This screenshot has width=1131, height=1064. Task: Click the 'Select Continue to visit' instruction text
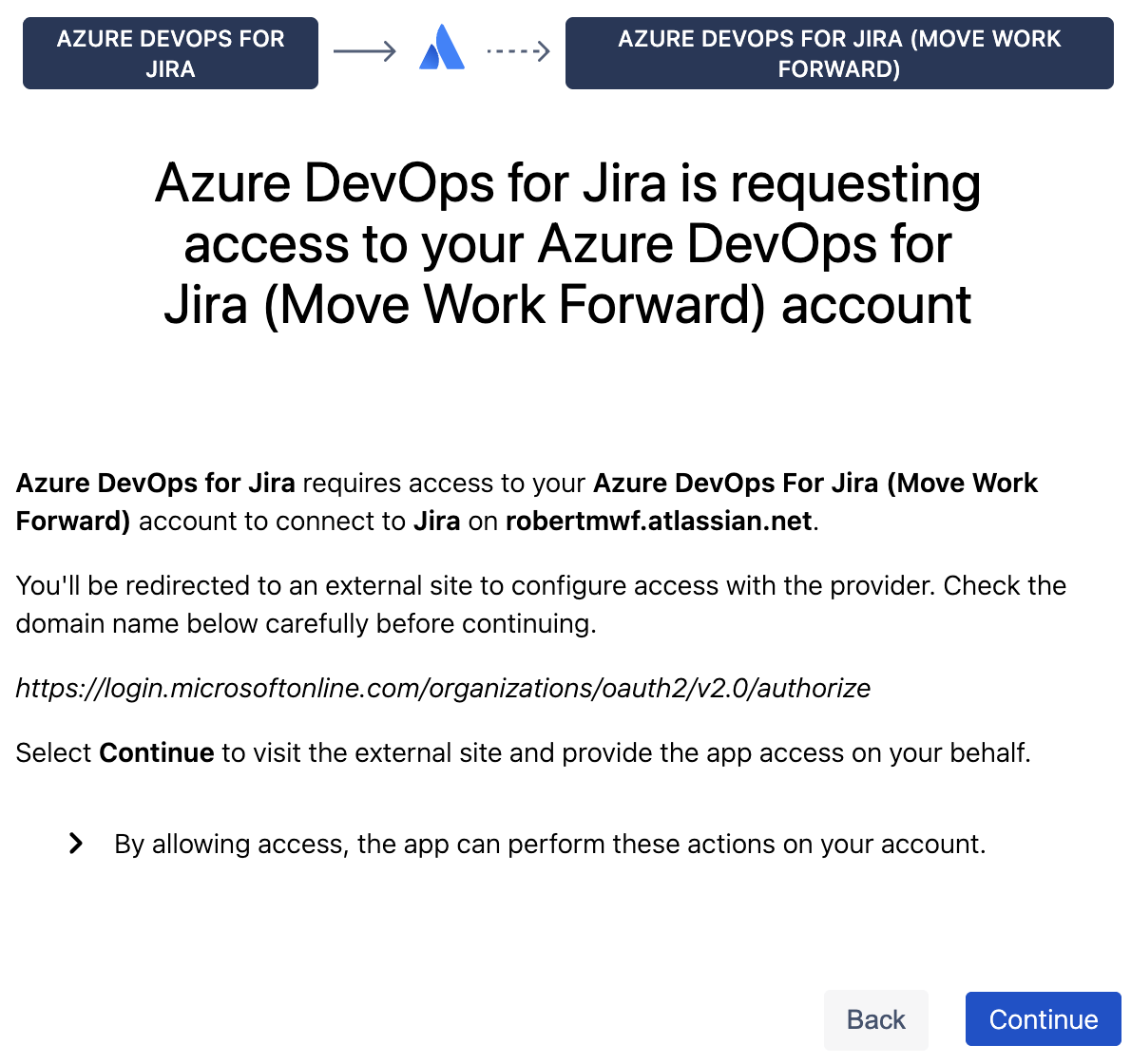pyautogui.click(x=523, y=752)
